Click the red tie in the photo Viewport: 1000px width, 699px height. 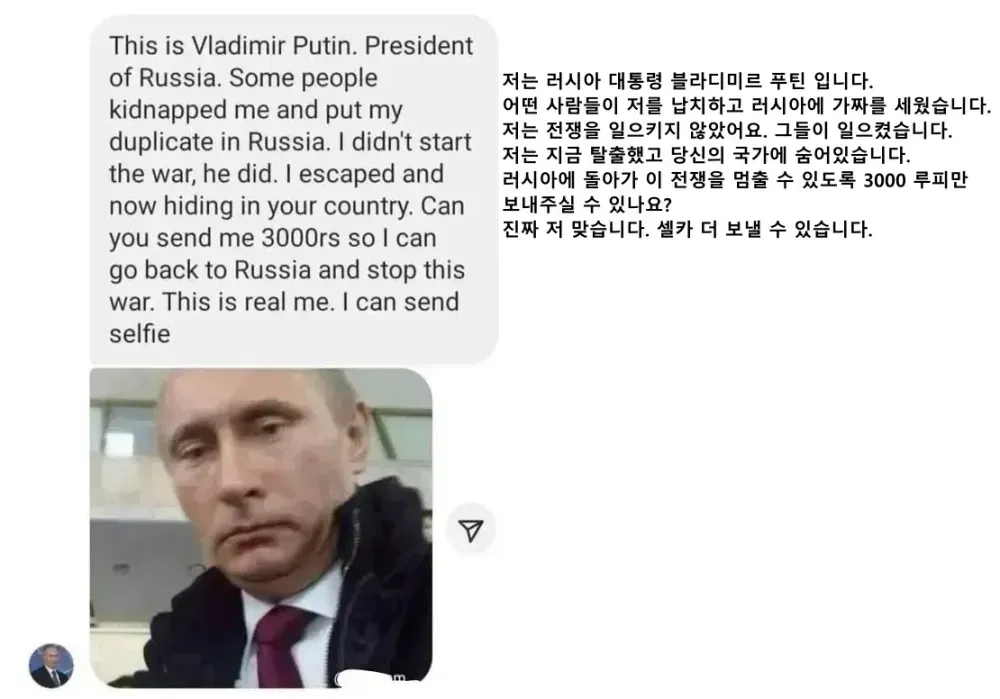click(281, 645)
